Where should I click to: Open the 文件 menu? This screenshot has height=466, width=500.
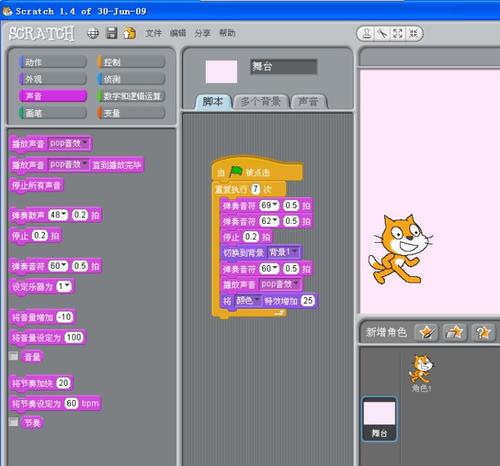(153, 33)
